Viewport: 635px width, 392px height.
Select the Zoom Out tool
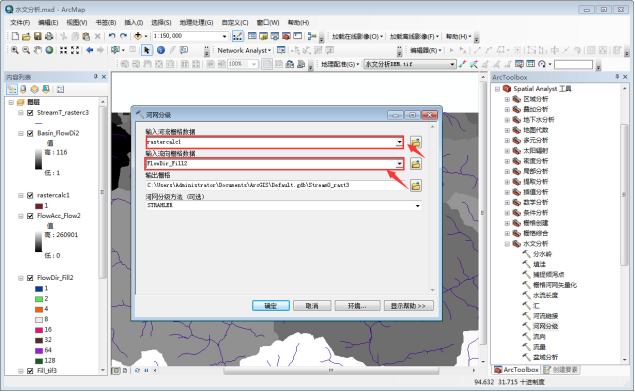coord(26,50)
